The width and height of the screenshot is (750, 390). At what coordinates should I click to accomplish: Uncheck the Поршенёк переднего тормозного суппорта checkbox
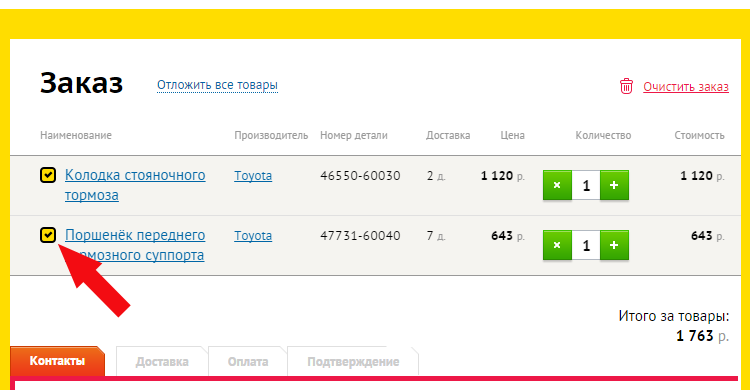point(48,235)
